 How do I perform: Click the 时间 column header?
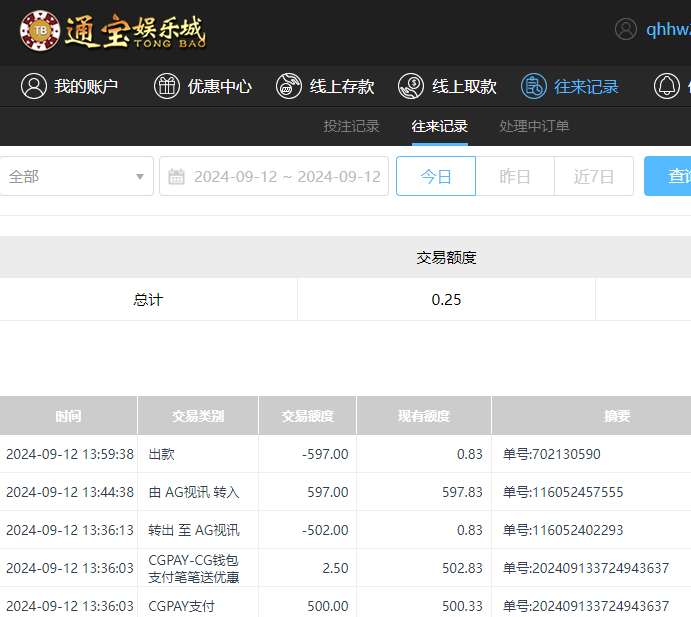[68, 416]
